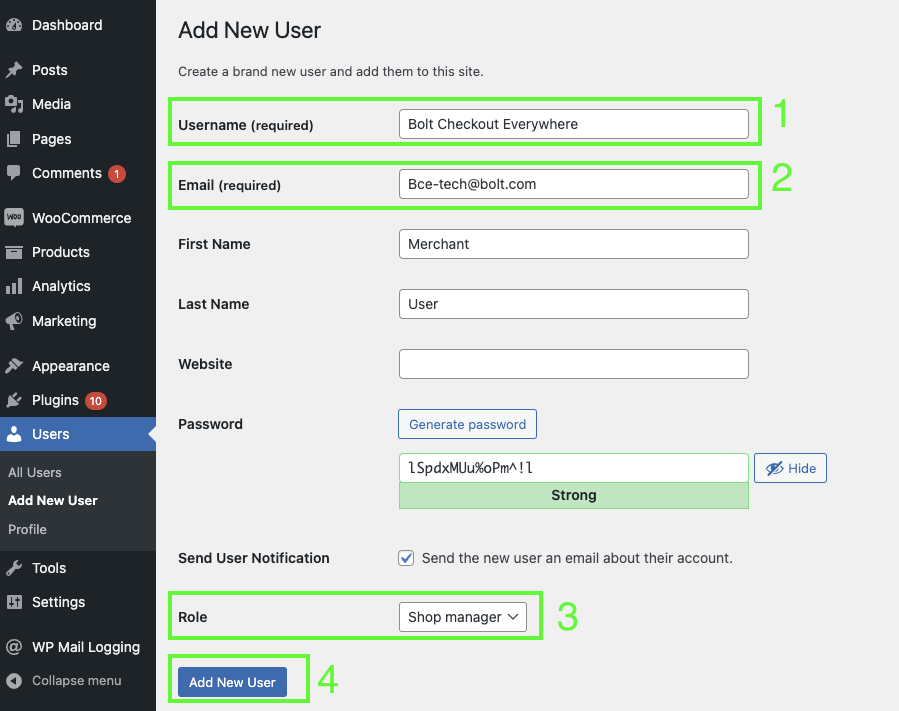This screenshot has height=711, width=899.
Task: Click the WP Mail Logging at-sign icon
Action: click(14, 647)
